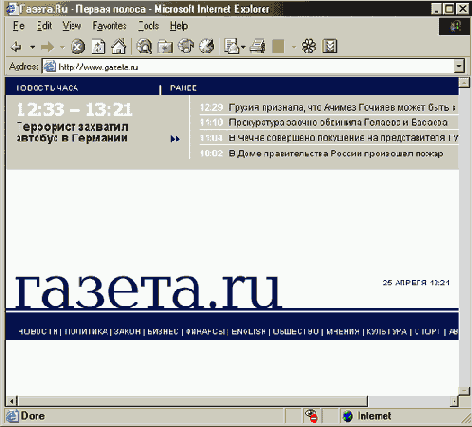Screen dimensions: 472x427
Task: Open the НОВОСТИ navigation section
Action: [38, 332]
